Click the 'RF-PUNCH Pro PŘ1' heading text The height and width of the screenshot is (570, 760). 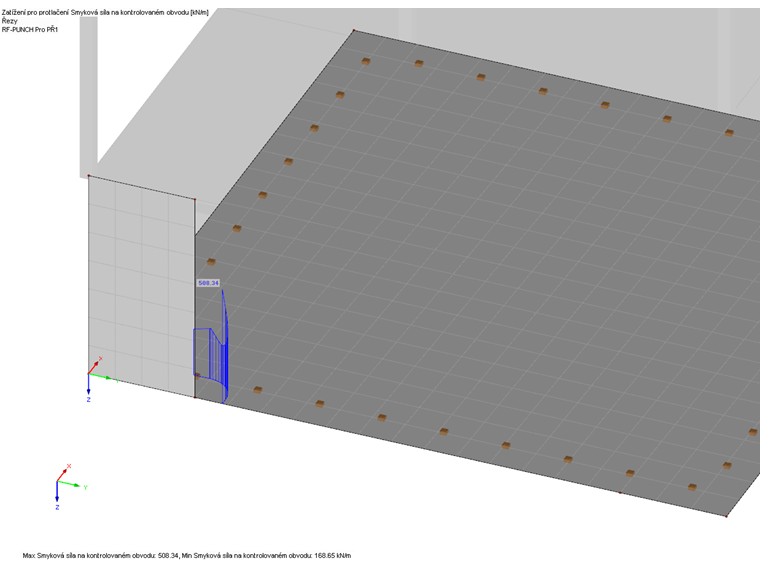click(x=30, y=30)
